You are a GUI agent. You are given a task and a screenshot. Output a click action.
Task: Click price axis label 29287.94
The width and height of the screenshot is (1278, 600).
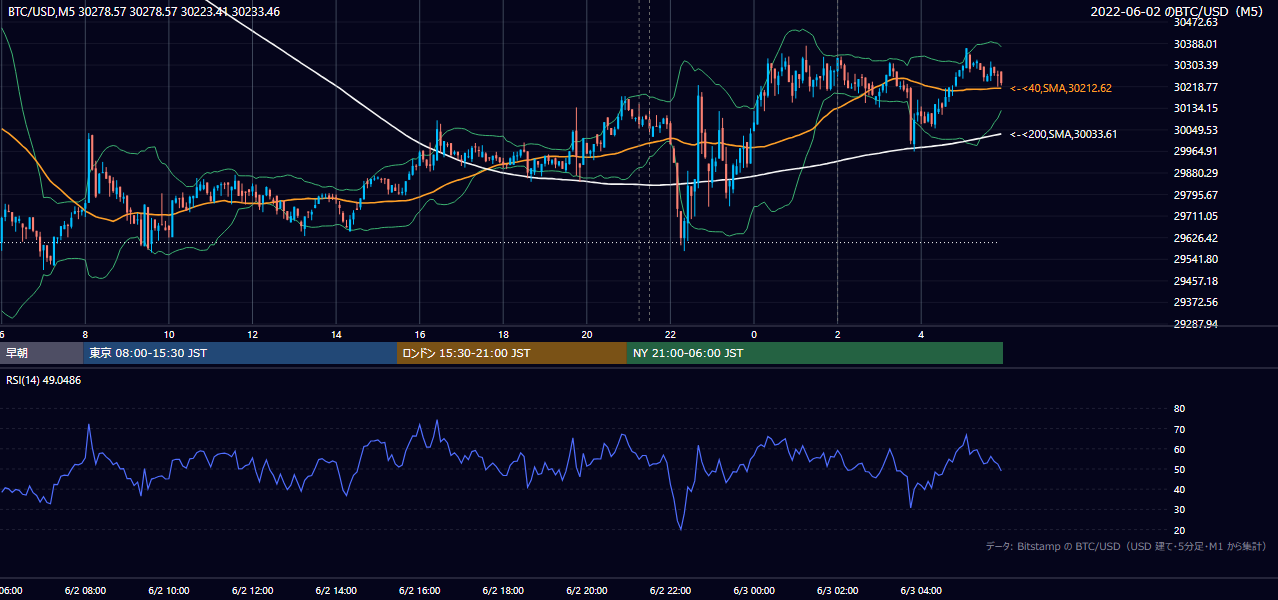click(1195, 324)
